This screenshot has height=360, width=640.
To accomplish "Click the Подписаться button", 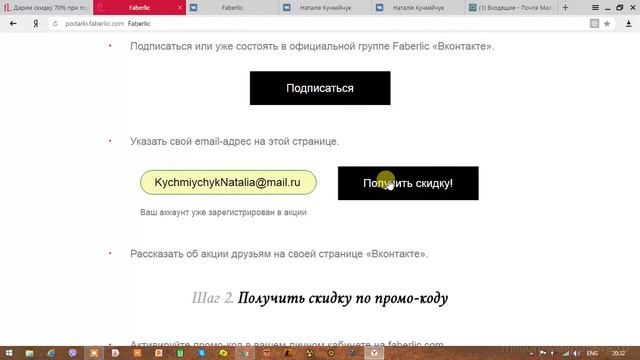I will (320, 88).
